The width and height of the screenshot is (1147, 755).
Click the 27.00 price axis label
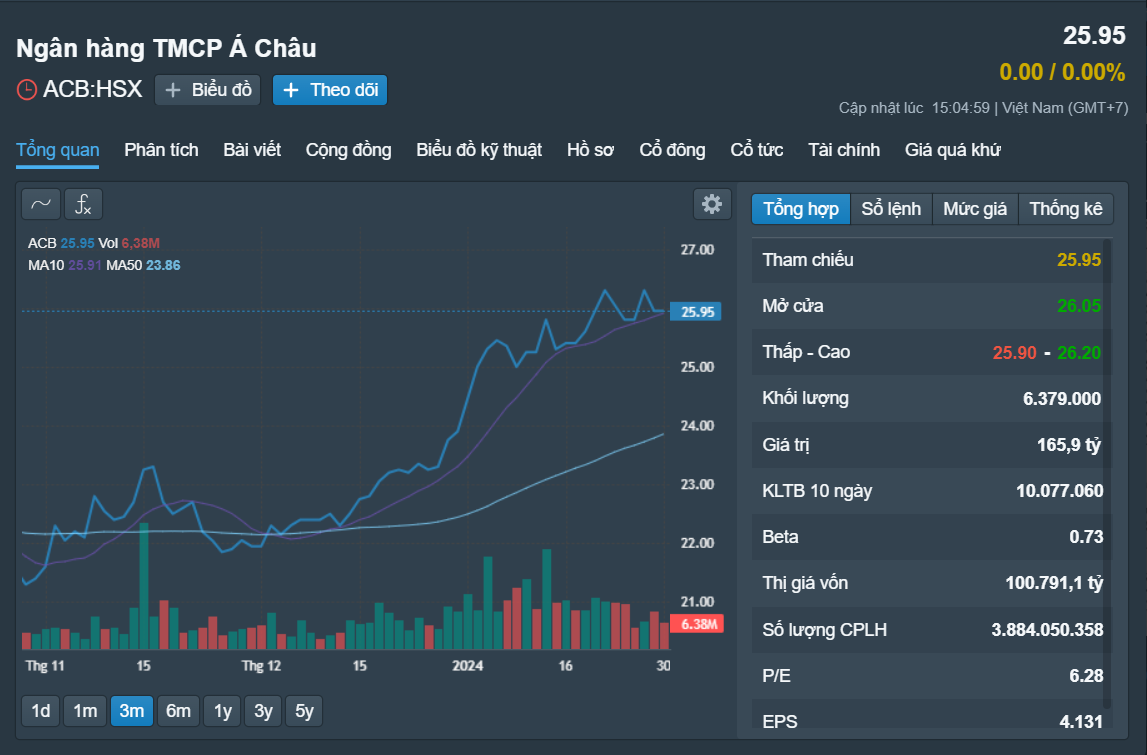(697, 250)
